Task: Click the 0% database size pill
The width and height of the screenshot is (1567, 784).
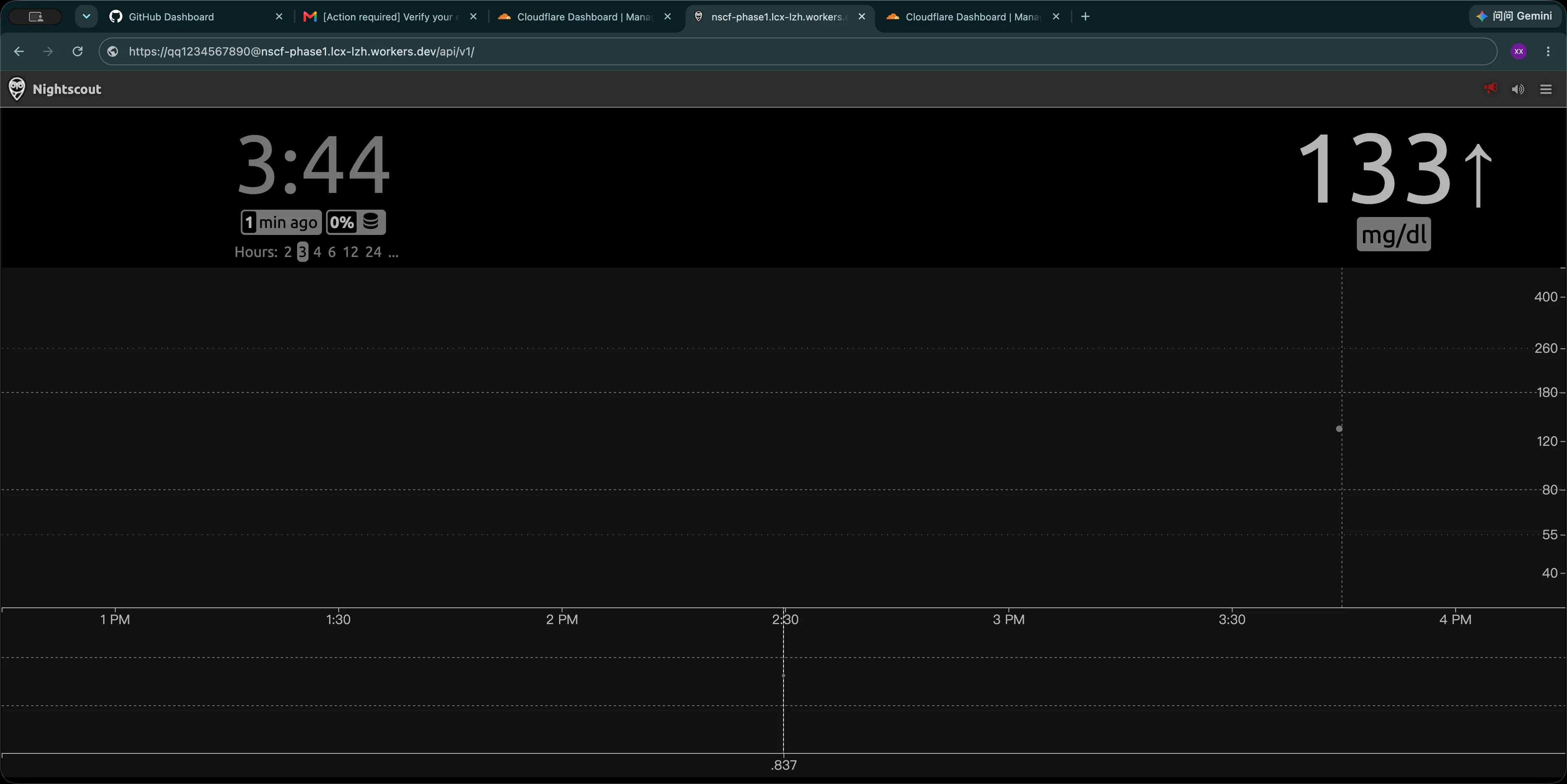Action: (356, 222)
